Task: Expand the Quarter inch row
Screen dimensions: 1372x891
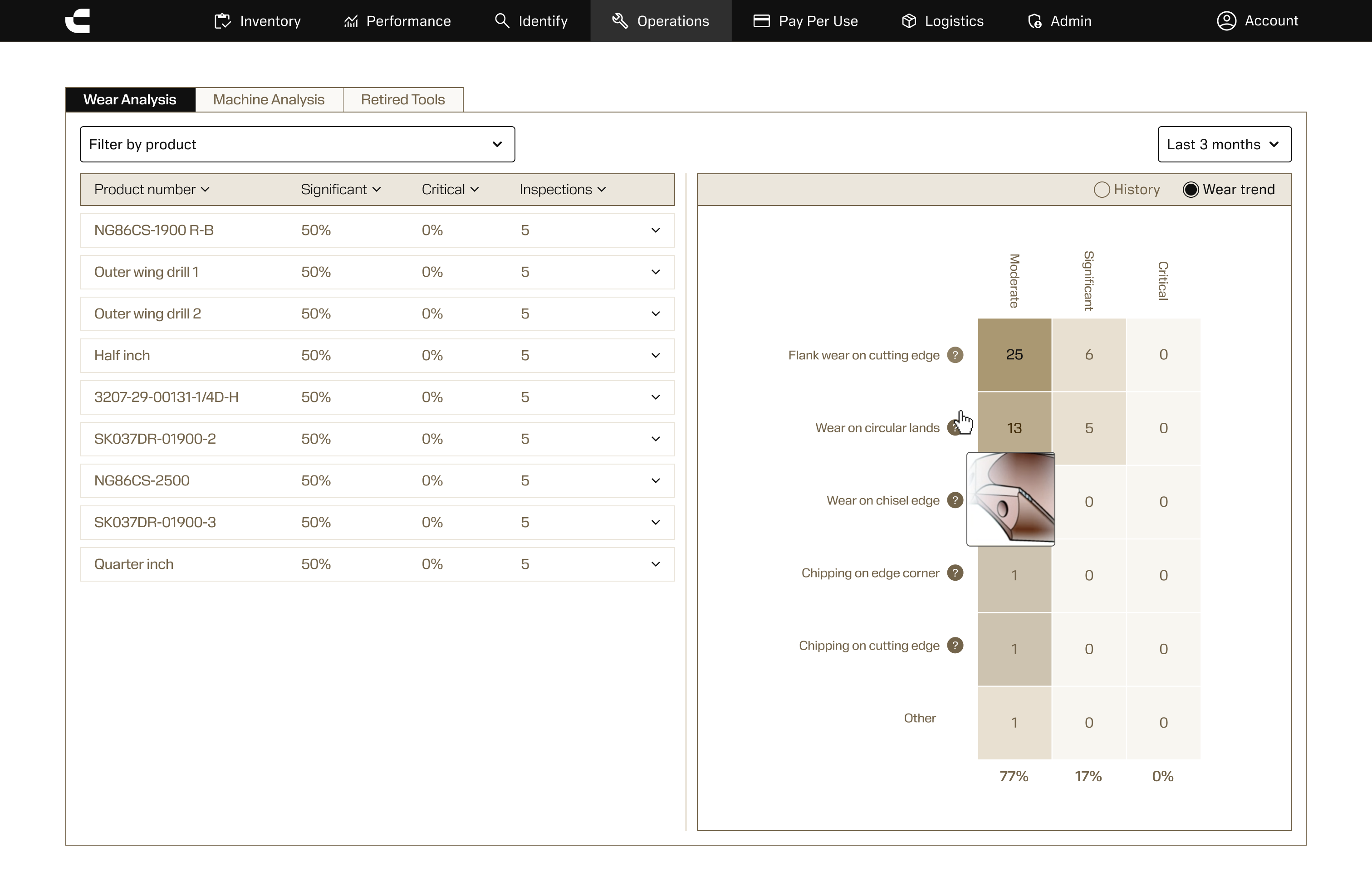Action: point(656,564)
